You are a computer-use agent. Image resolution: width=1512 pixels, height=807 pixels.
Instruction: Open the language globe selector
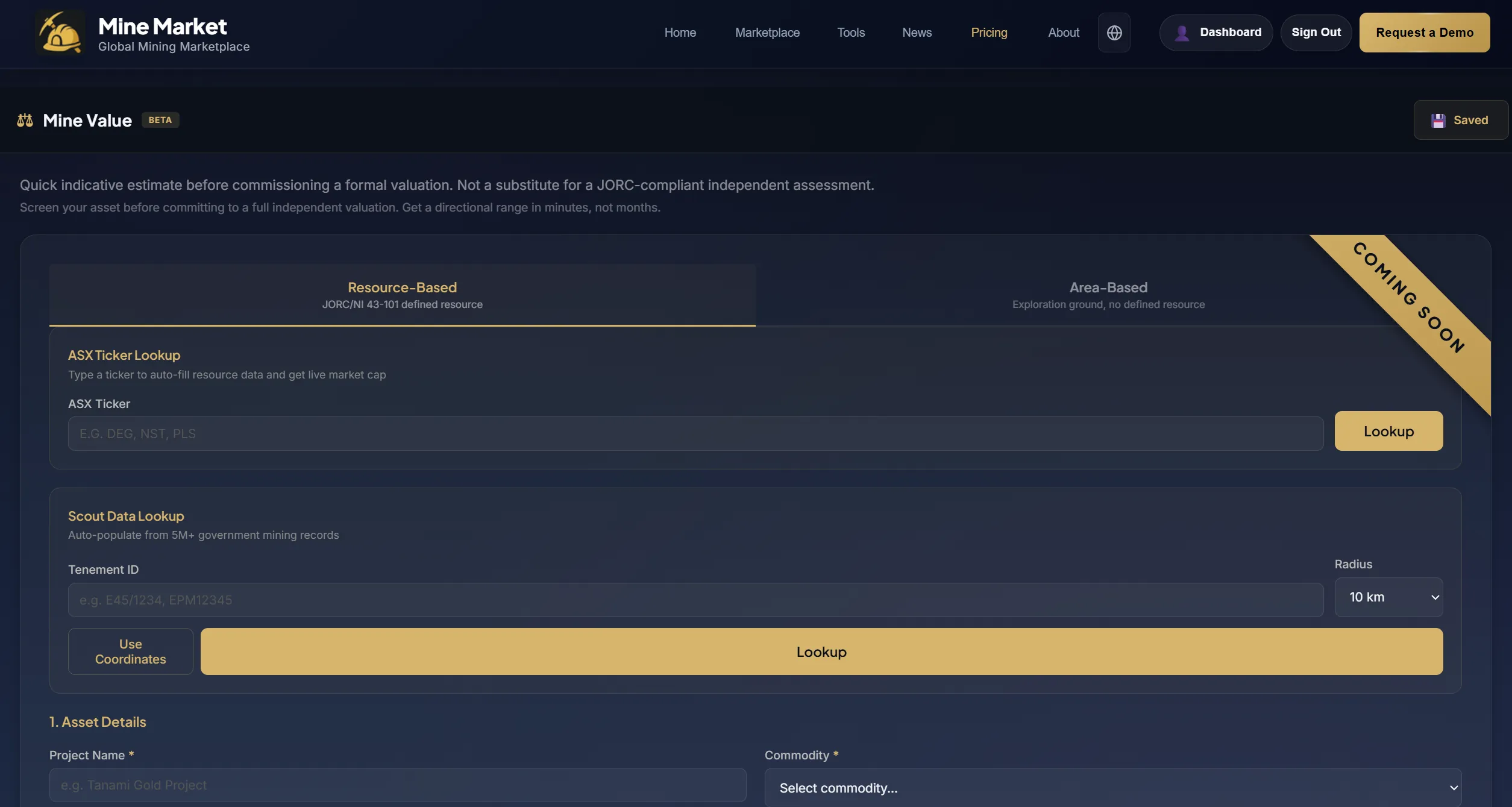coord(1114,33)
